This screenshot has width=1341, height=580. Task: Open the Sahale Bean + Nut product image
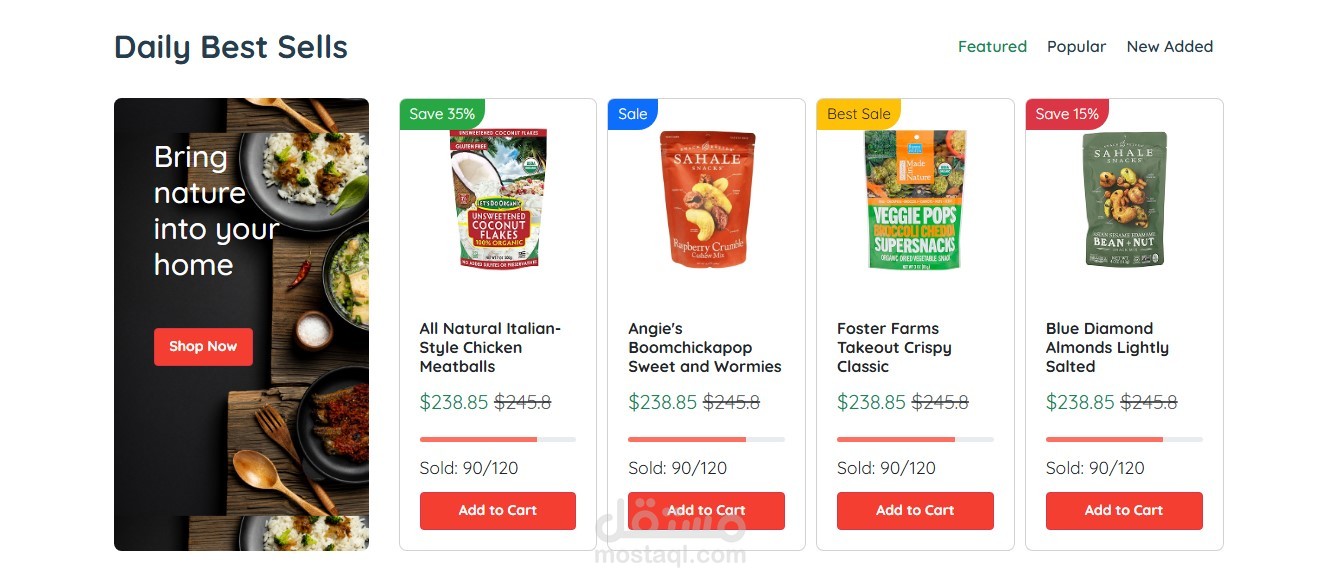tap(1125, 199)
